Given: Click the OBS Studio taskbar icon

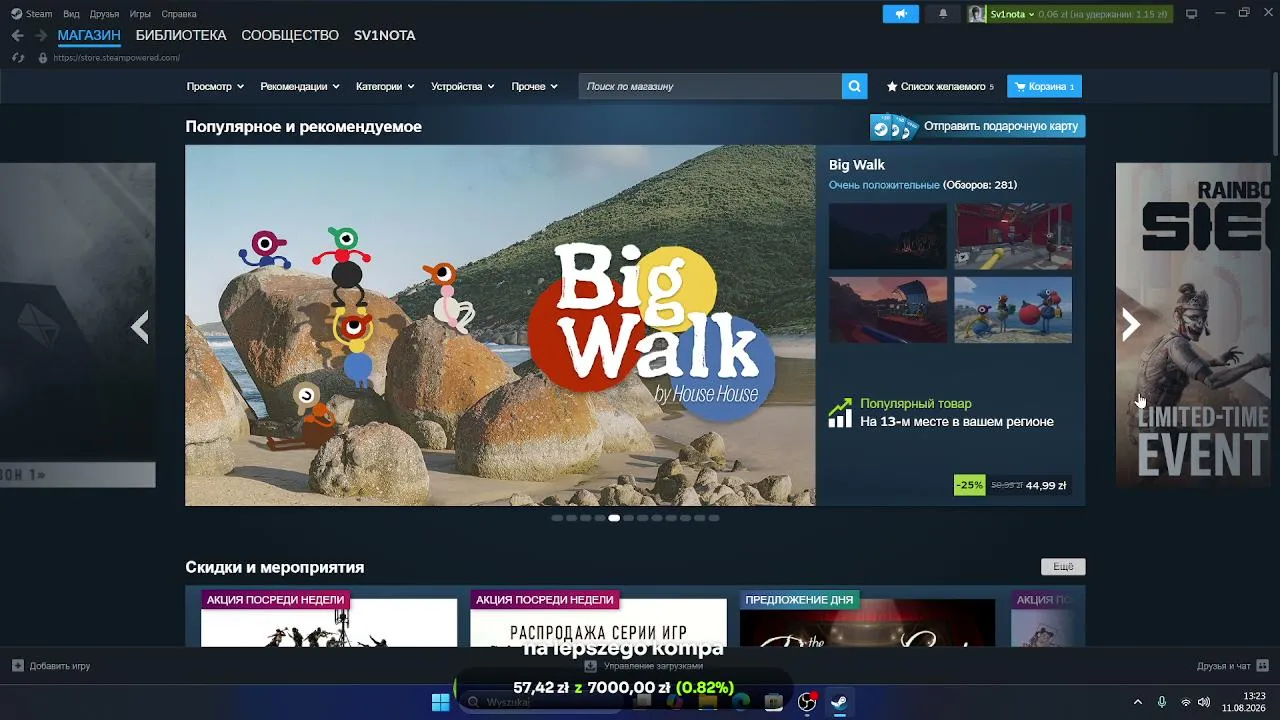Looking at the screenshot, I should pyautogui.click(x=807, y=702).
